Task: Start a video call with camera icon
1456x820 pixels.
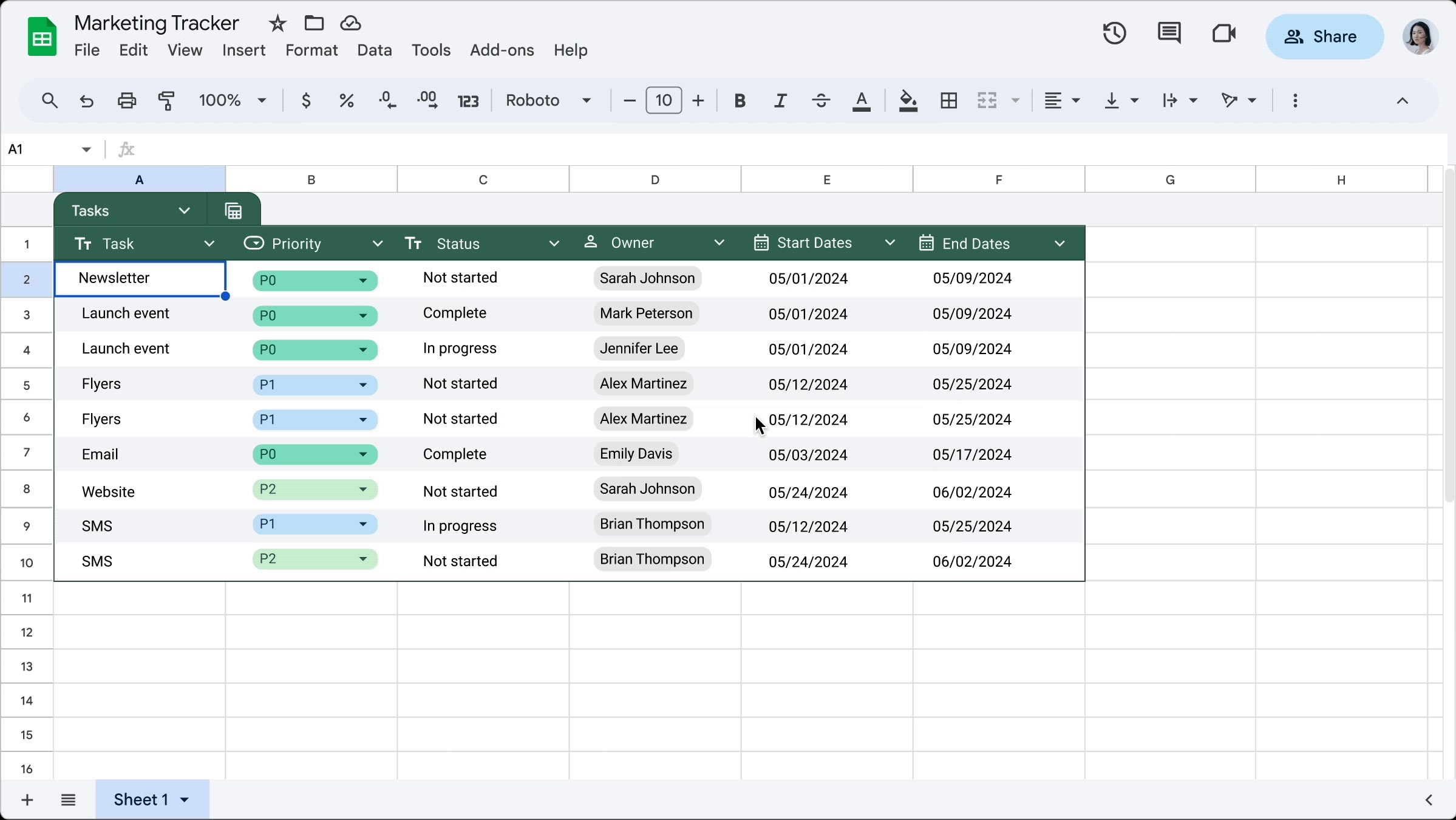Action: pos(1224,33)
